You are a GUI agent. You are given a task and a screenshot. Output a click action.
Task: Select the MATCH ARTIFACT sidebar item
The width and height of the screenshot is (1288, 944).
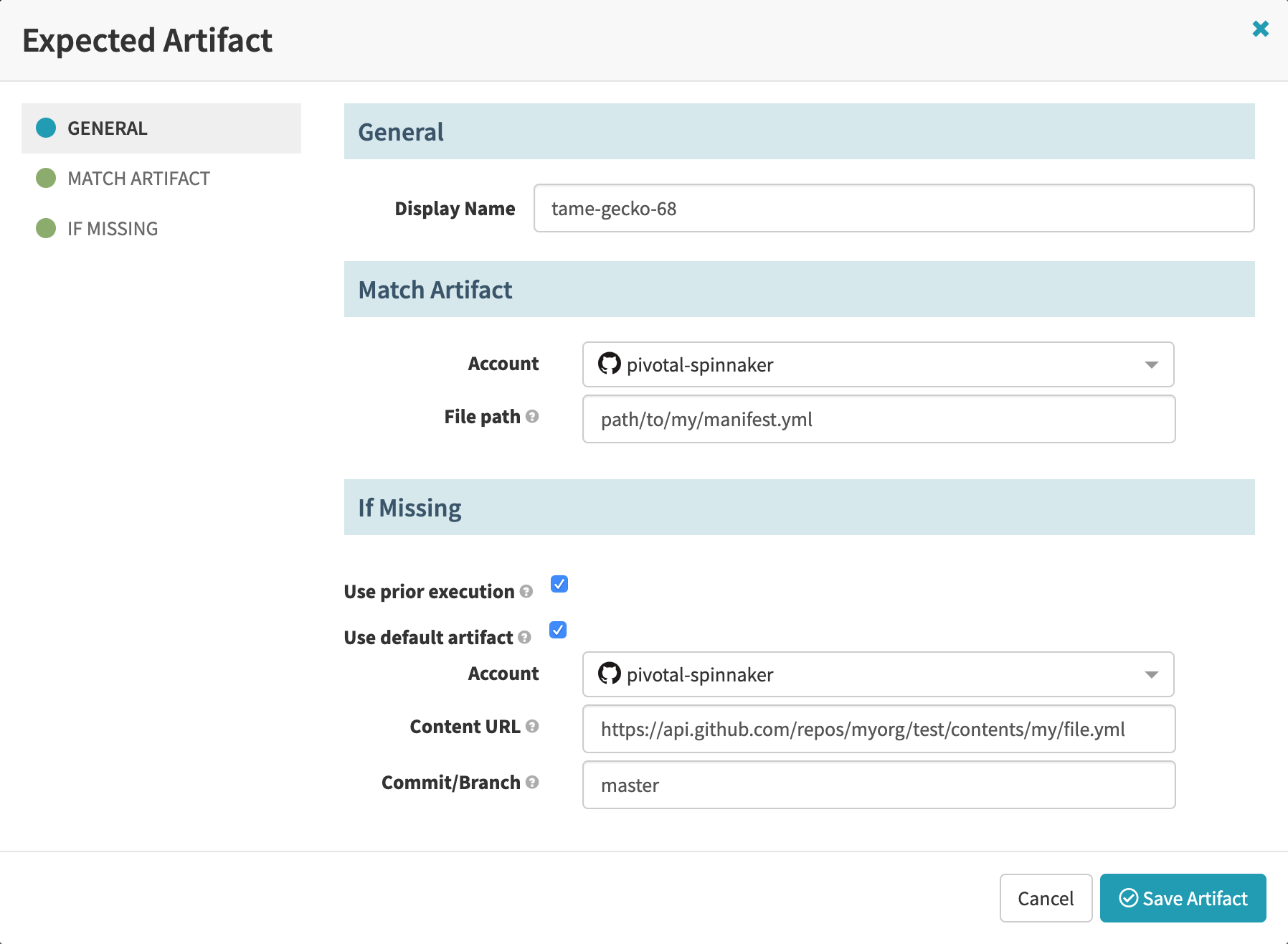click(x=138, y=178)
